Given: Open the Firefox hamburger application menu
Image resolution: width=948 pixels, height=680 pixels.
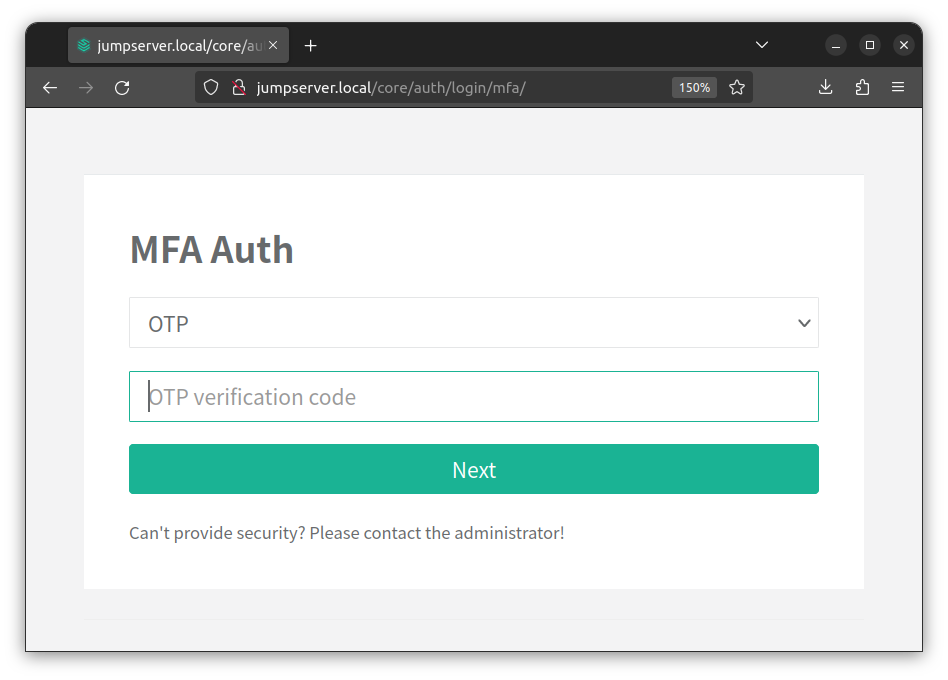Looking at the screenshot, I should (x=898, y=88).
